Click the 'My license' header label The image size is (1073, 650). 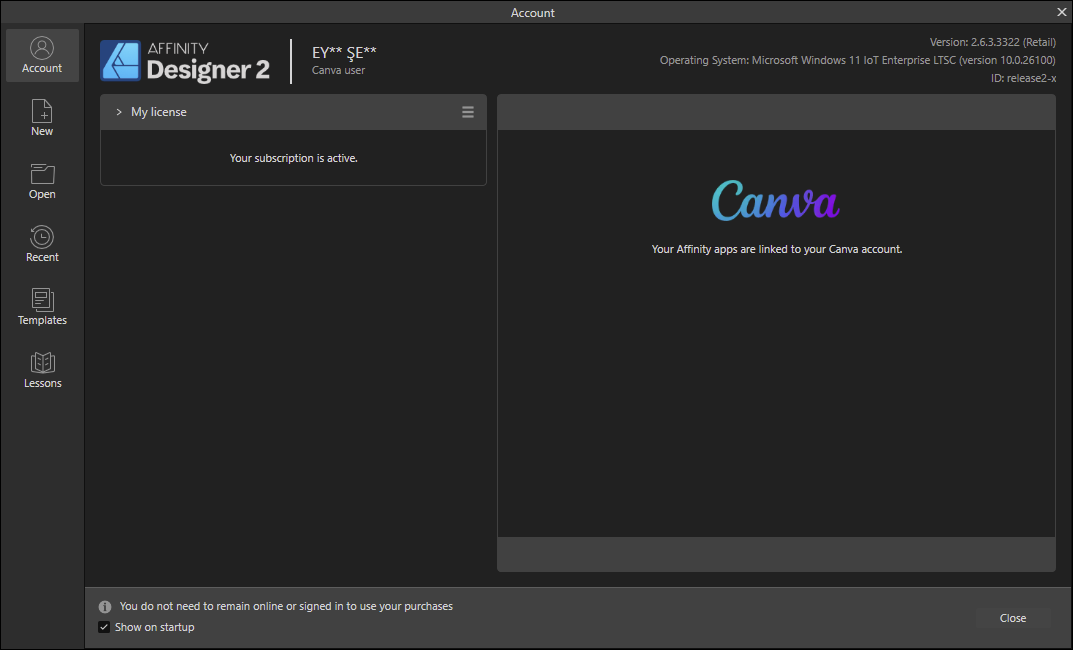[x=159, y=112]
